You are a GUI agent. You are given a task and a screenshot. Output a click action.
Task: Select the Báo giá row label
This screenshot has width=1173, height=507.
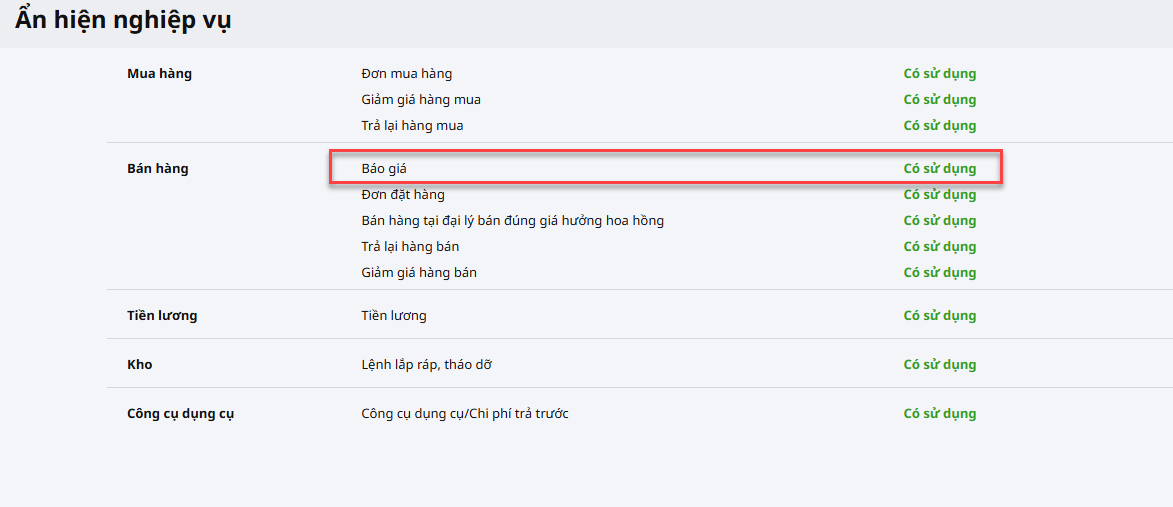(384, 169)
